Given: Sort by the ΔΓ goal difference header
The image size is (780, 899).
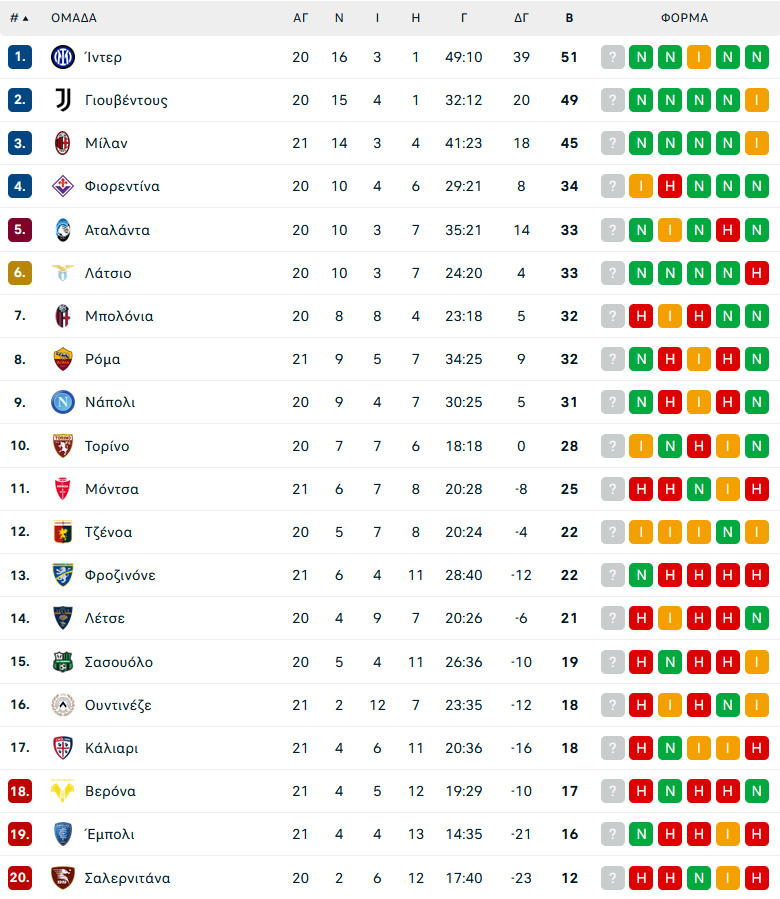Looking at the screenshot, I should pos(521,18).
